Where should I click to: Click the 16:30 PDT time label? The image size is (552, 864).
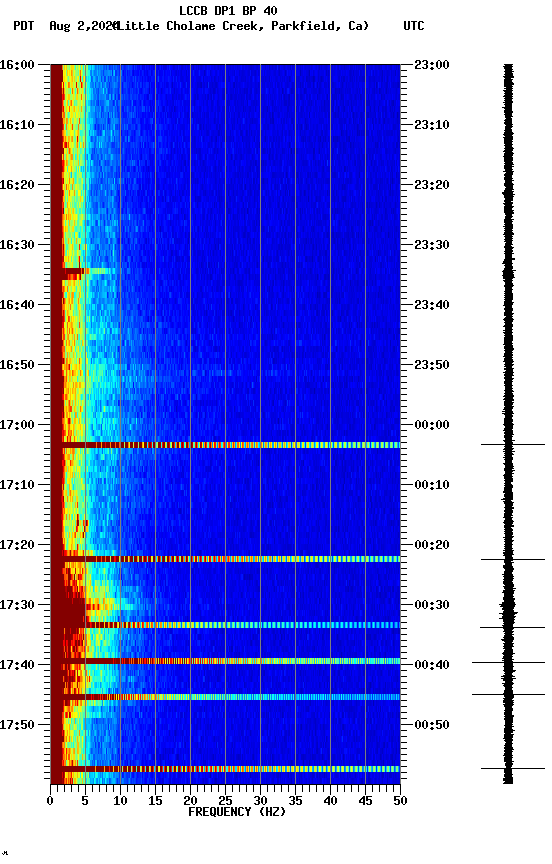17,245
